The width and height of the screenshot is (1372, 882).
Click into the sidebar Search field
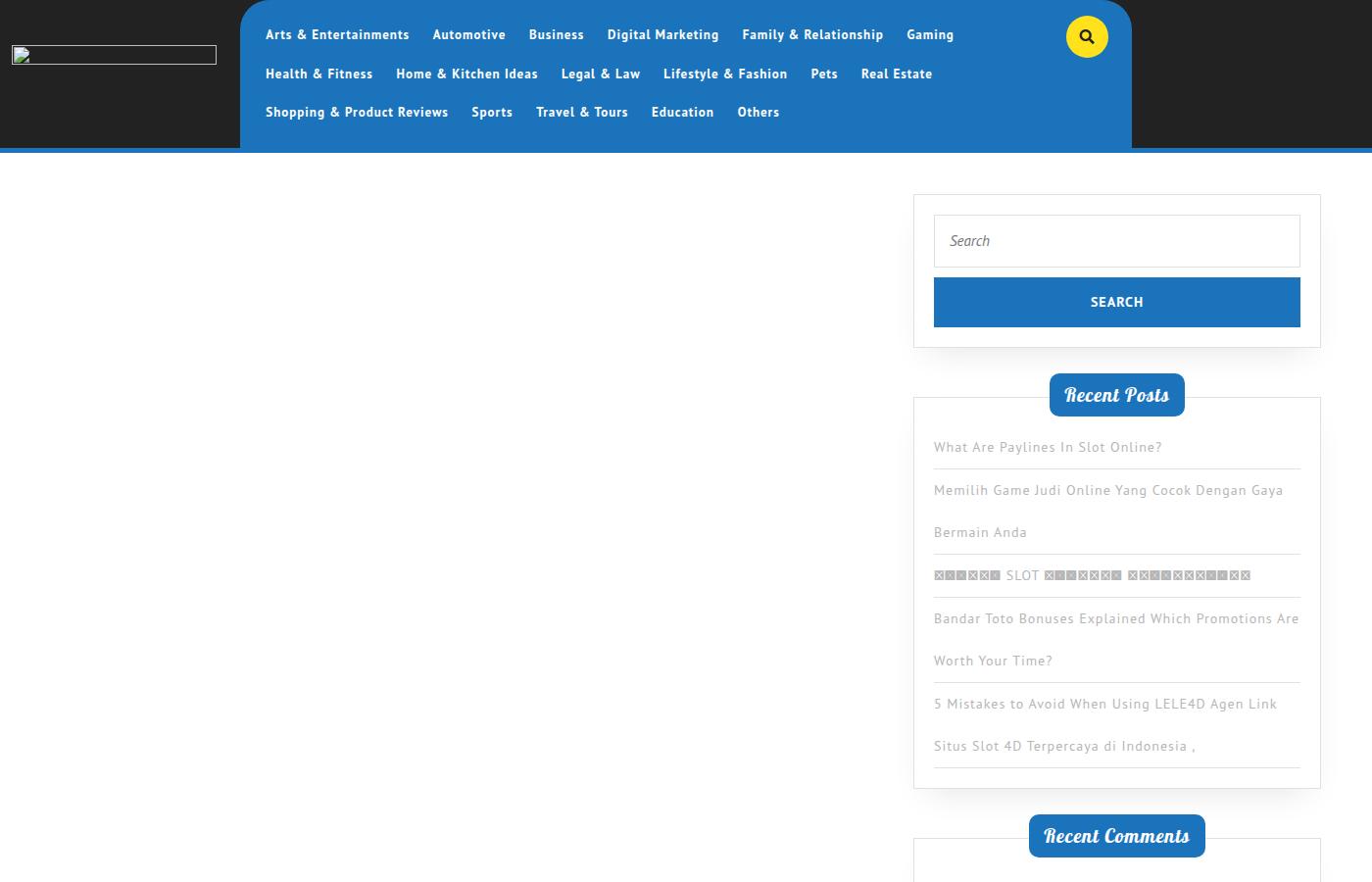(x=1117, y=241)
